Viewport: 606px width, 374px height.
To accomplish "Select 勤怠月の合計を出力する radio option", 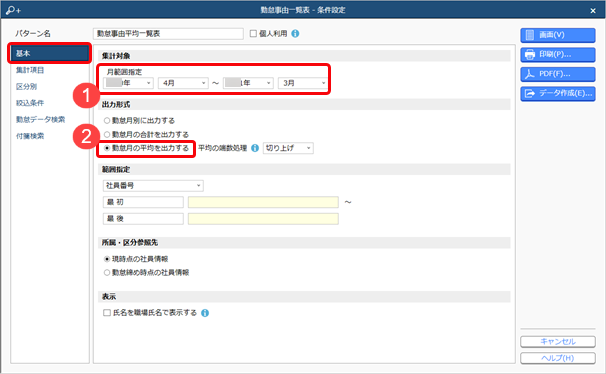I will (x=107, y=134).
